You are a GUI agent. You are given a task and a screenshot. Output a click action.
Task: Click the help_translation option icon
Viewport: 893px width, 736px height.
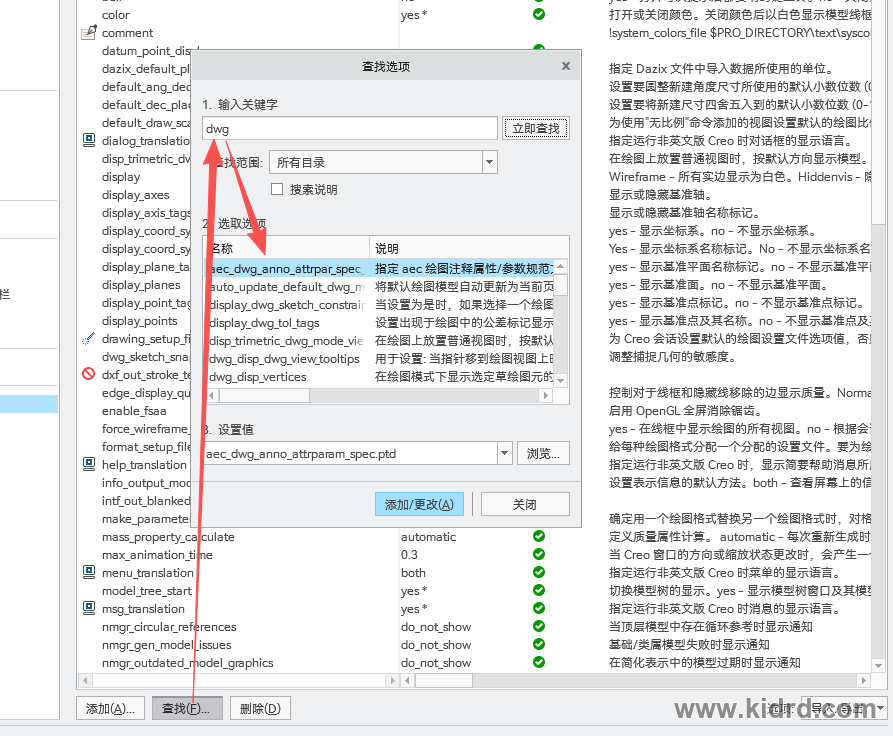coord(89,464)
